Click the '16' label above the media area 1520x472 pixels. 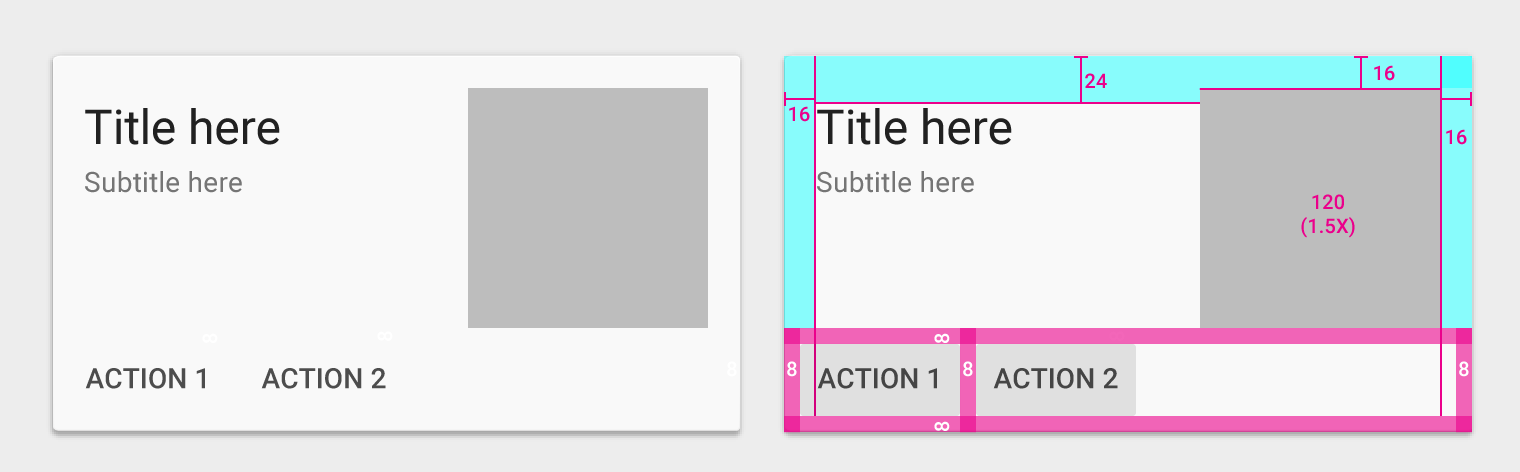click(x=1383, y=73)
